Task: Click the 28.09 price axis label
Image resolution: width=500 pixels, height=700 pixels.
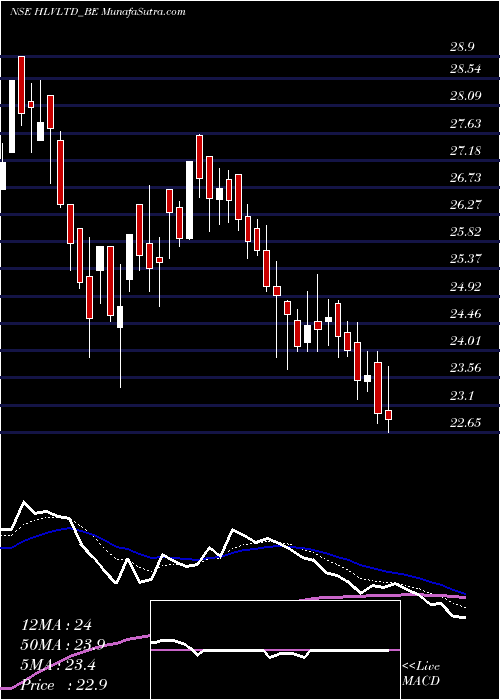Action: point(466,96)
